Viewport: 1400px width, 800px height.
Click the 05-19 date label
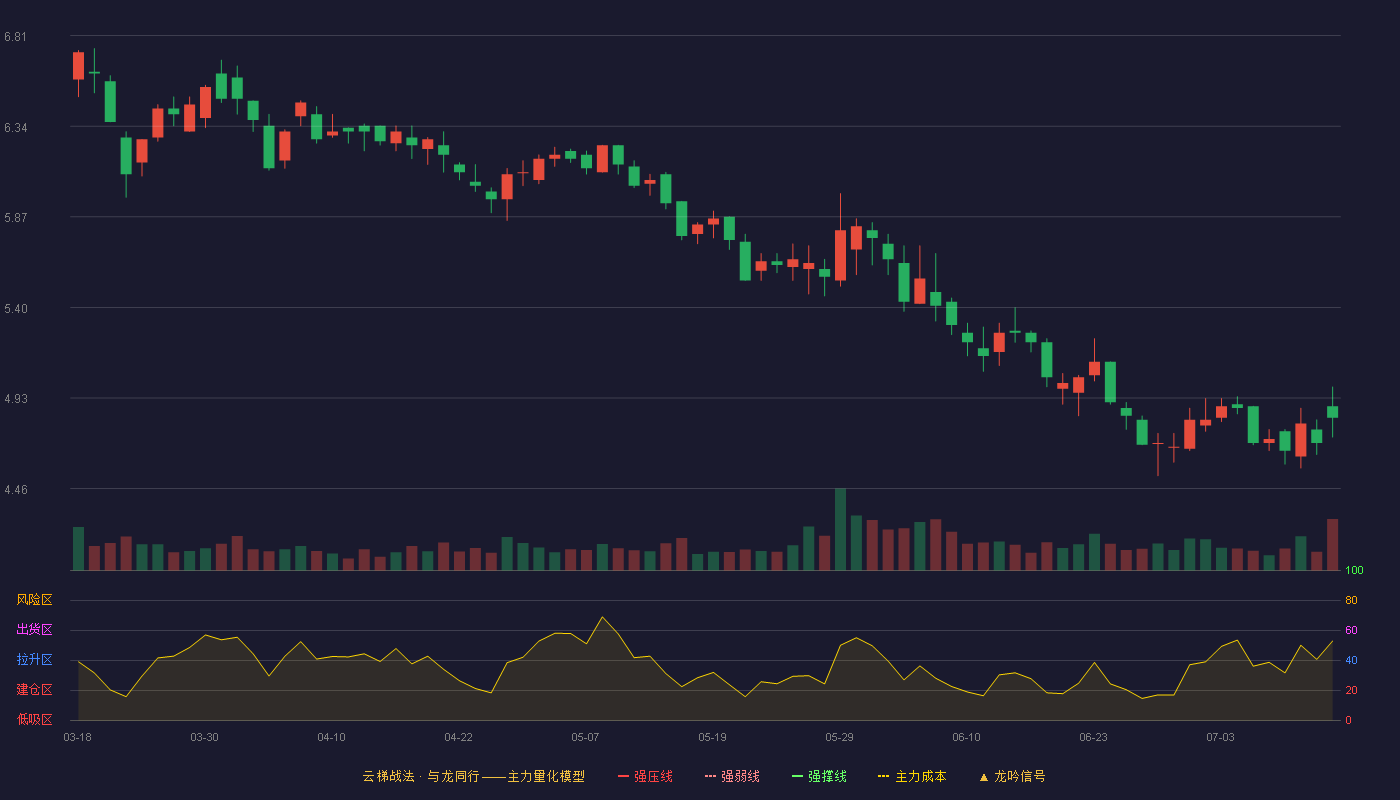coord(712,737)
